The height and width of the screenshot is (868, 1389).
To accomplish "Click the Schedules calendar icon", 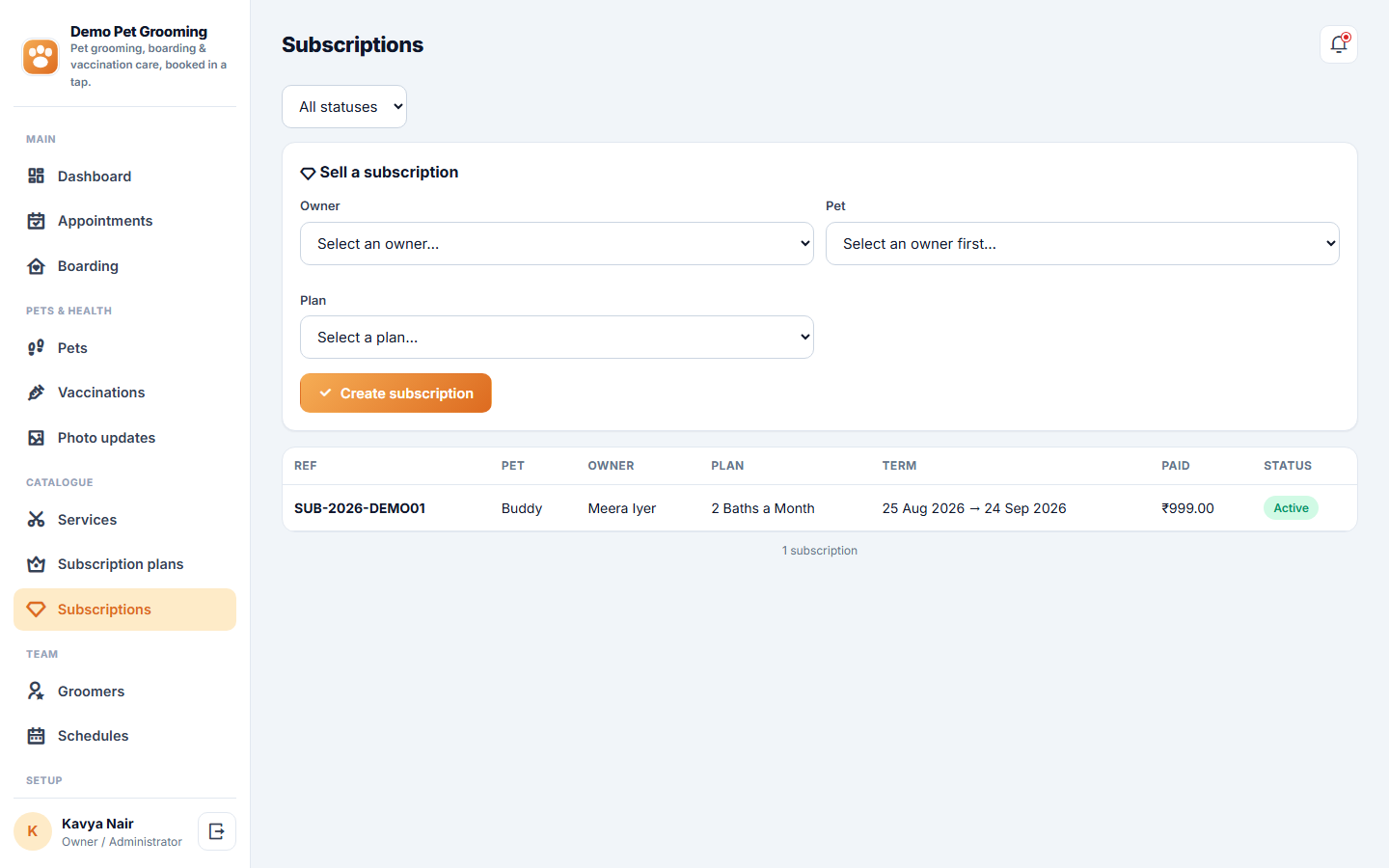I will tap(37, 736).
